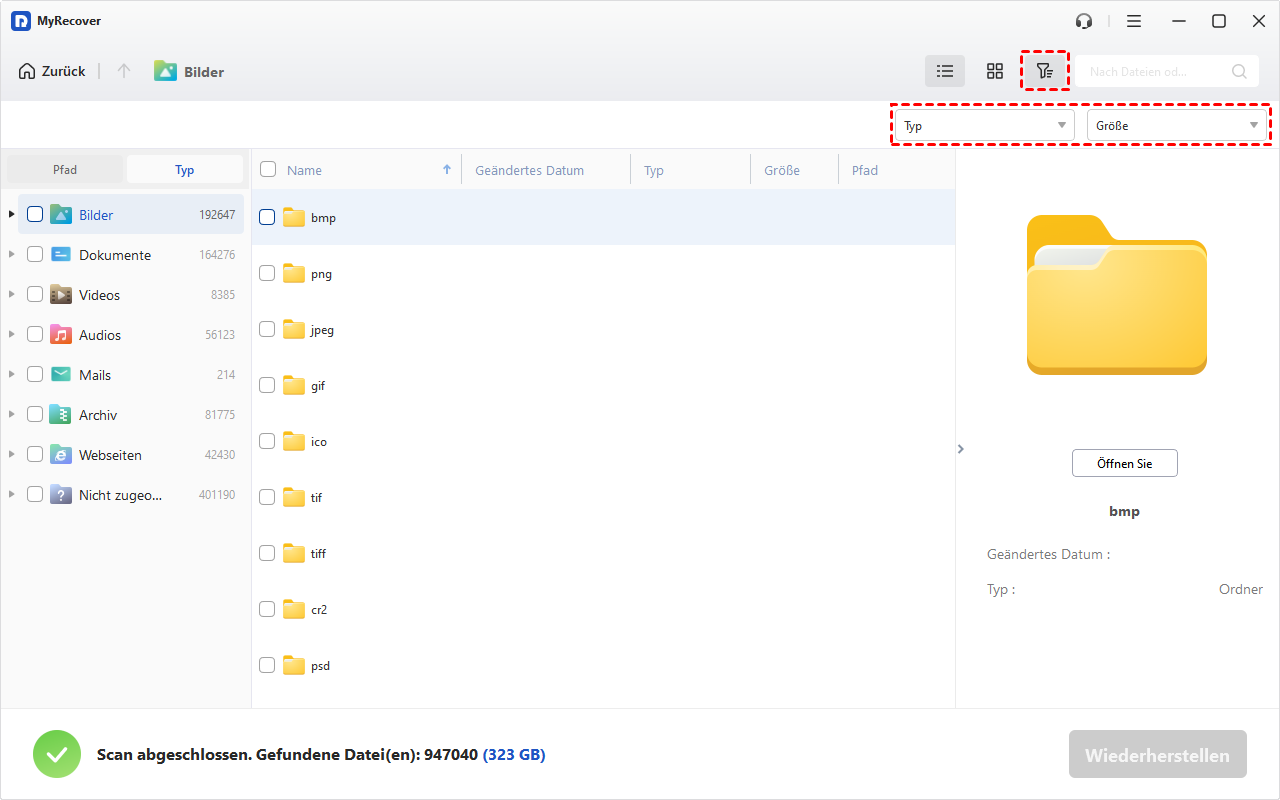Open the Größe filter dropdown
This screenshot has width=1280, height=800.
click(x=1177, y=126)
